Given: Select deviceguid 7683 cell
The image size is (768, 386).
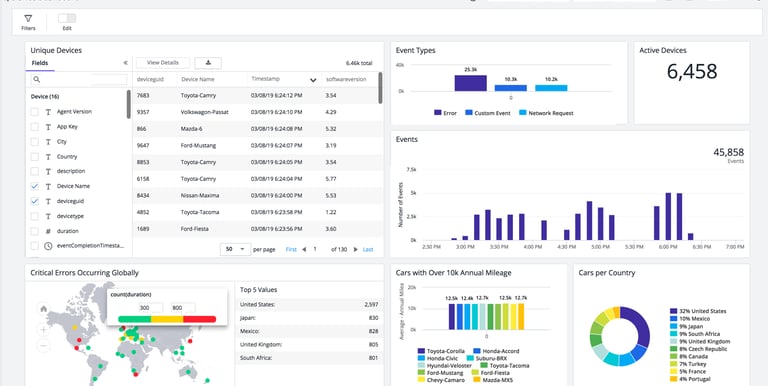Looking at the screenshot, I should (143, 96).
